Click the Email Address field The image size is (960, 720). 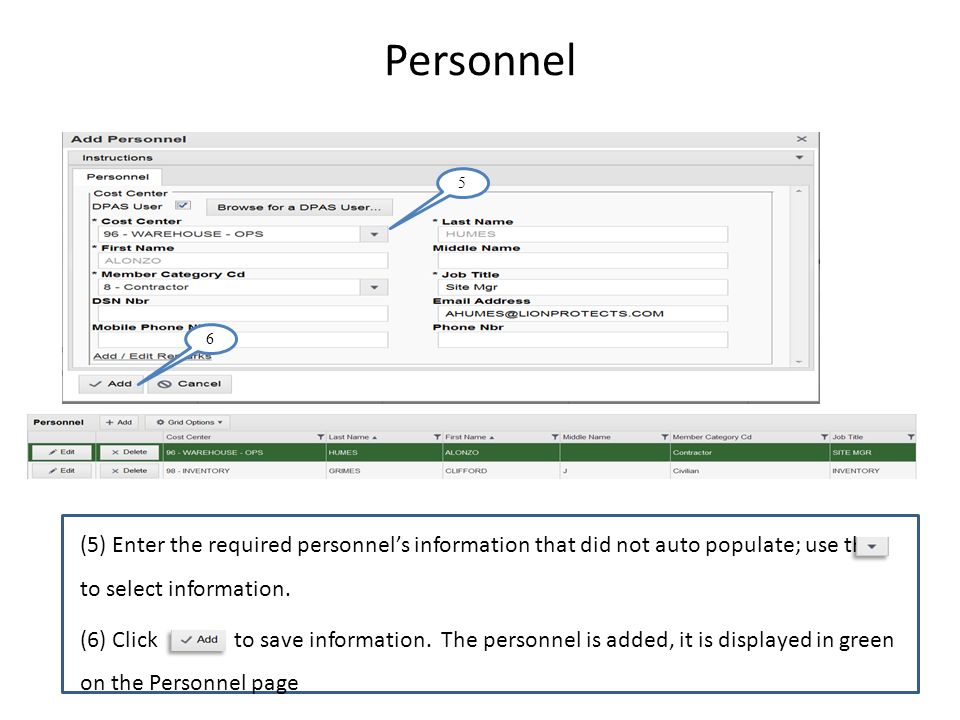(582, 313)
